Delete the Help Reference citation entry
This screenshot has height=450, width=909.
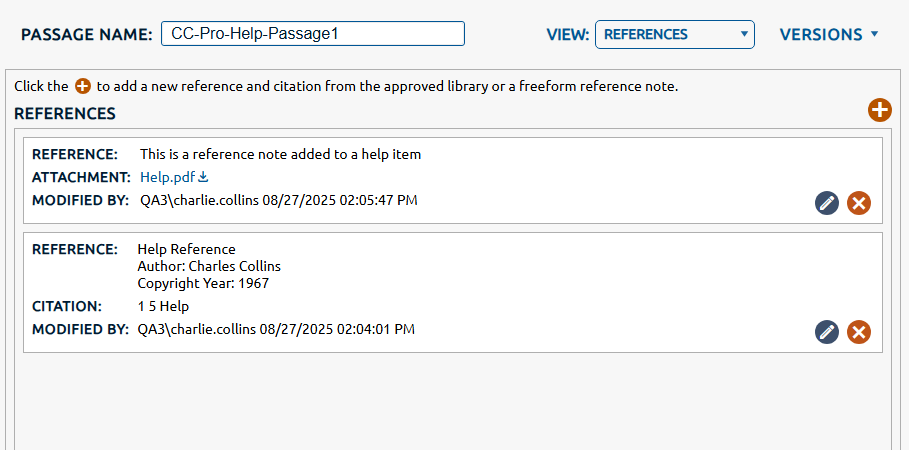(858, 332)
